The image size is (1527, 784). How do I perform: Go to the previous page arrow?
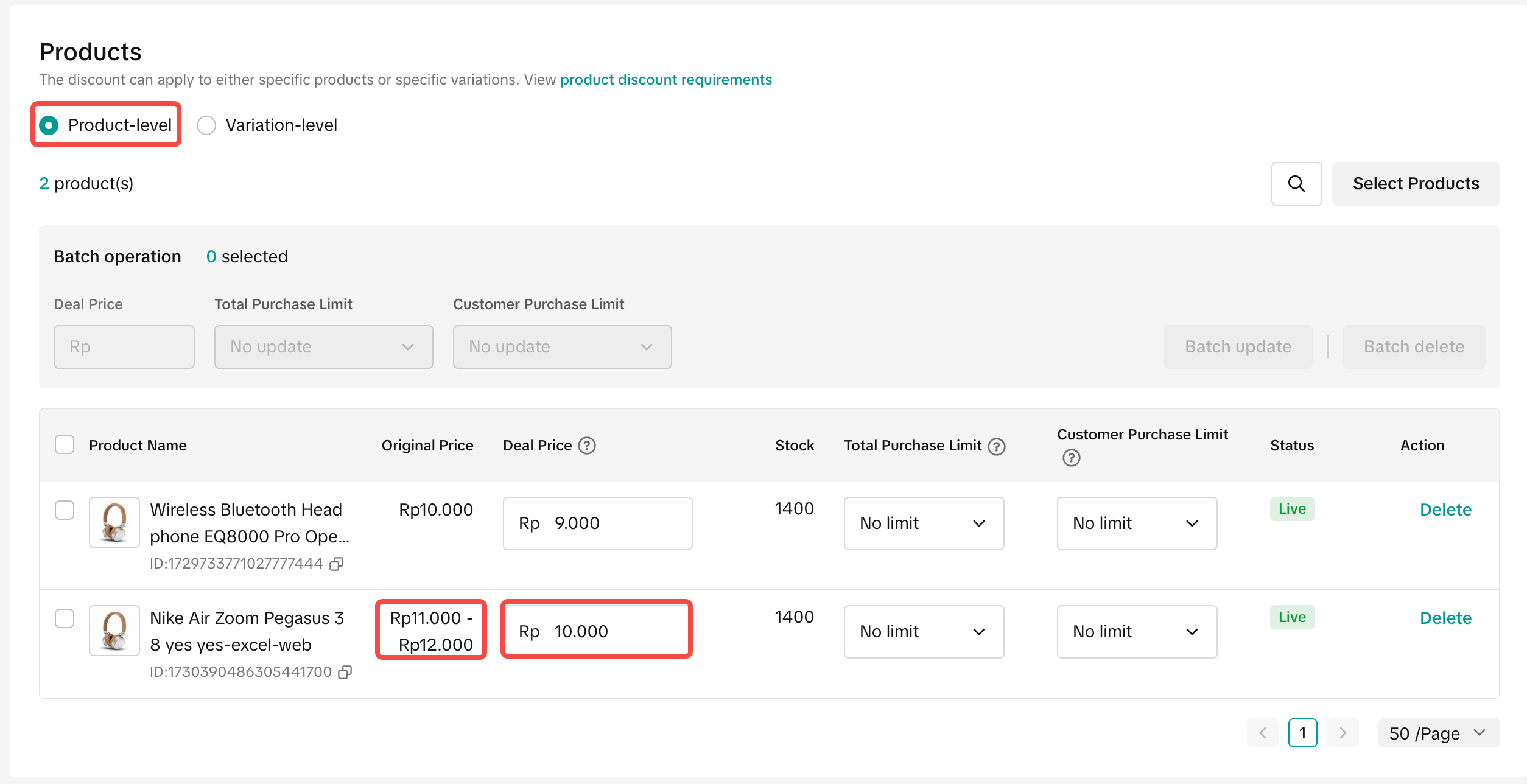[x=1263, y=733]
